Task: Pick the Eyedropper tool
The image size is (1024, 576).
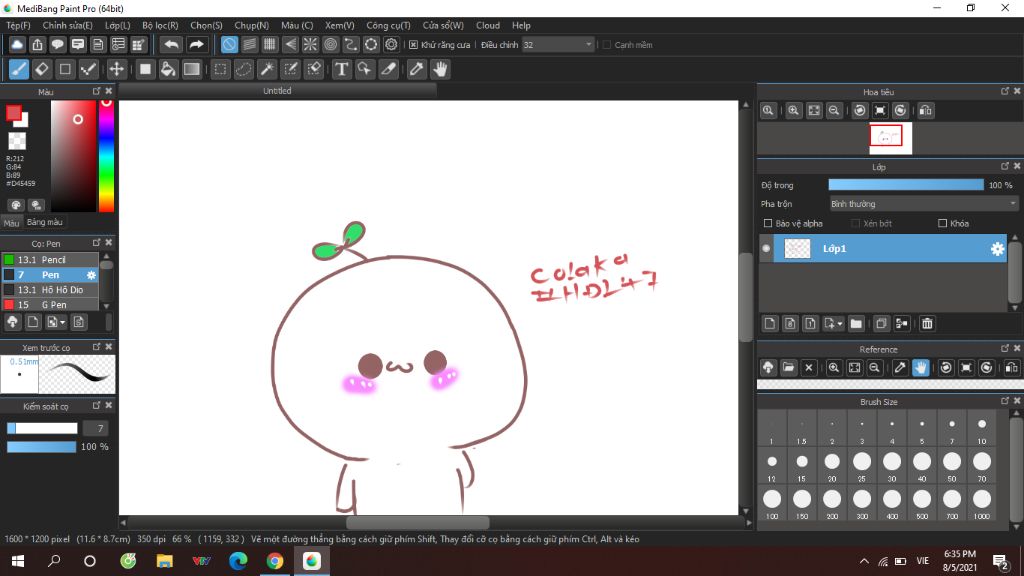Action: 417,69
